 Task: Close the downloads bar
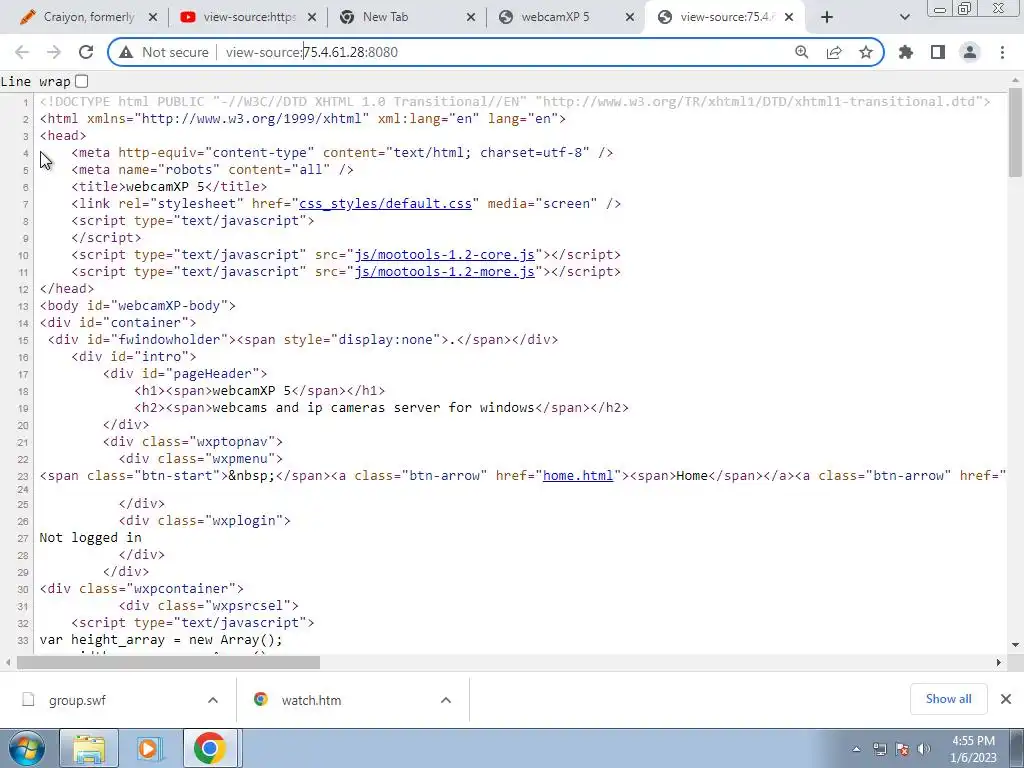[1006, 699]
